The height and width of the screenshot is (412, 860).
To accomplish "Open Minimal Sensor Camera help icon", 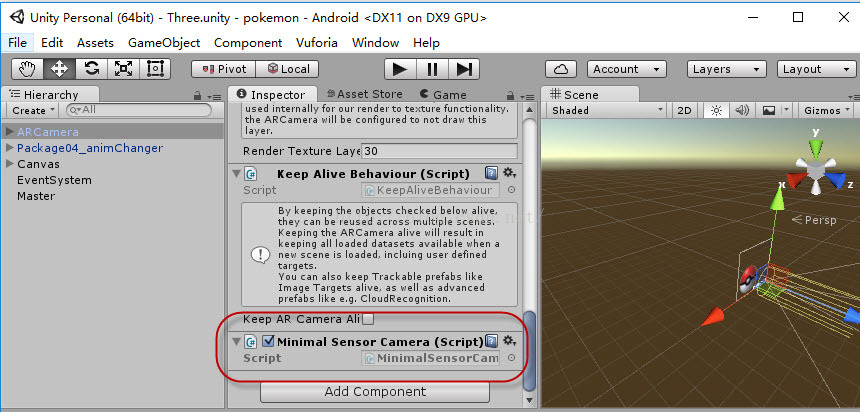I will click(491, 342).
